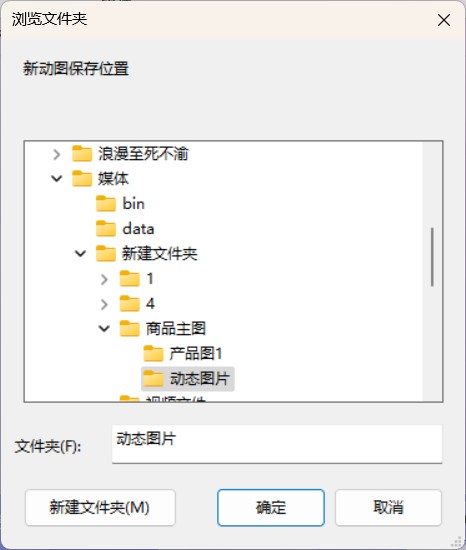Select the 产品图1 folder label

[x=196, y=353]
